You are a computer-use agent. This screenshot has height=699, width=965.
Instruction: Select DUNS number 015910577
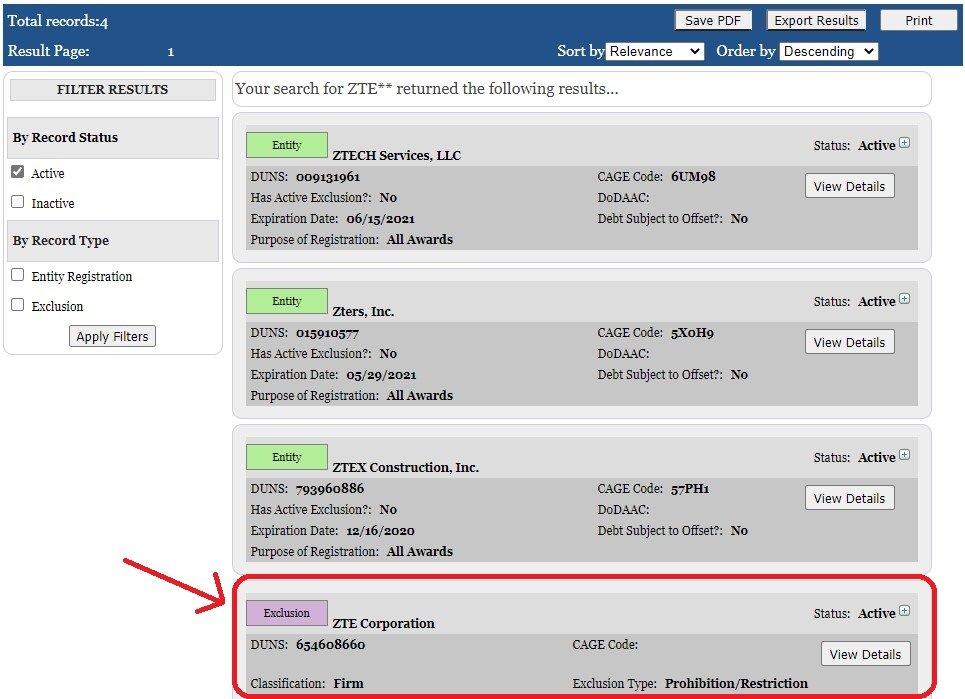[x=327, y=333]
